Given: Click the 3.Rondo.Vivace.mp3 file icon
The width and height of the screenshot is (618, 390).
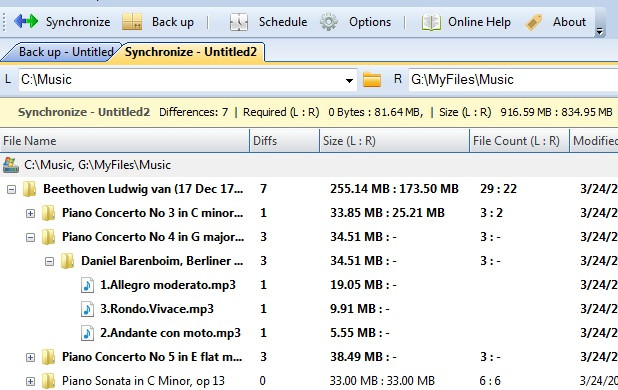Looking at the screenshot, I should [87, 309].
